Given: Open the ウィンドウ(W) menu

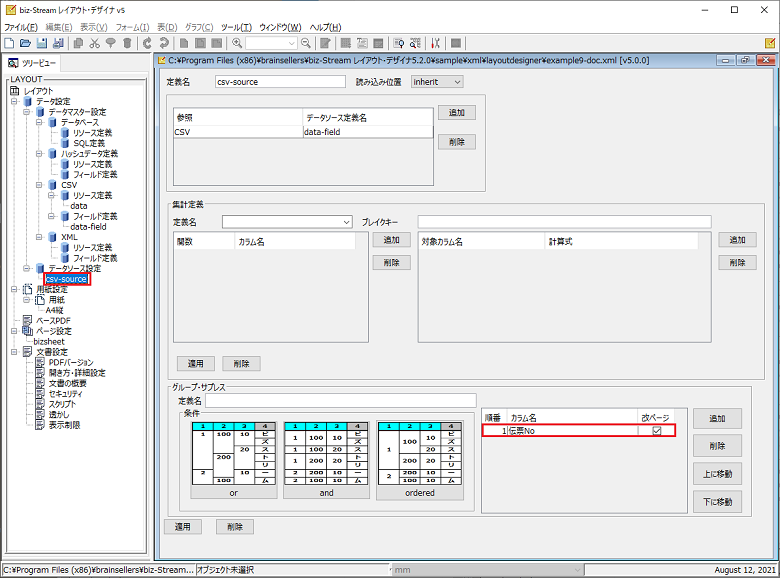Looking at the screenshot, I should (281, 27).
